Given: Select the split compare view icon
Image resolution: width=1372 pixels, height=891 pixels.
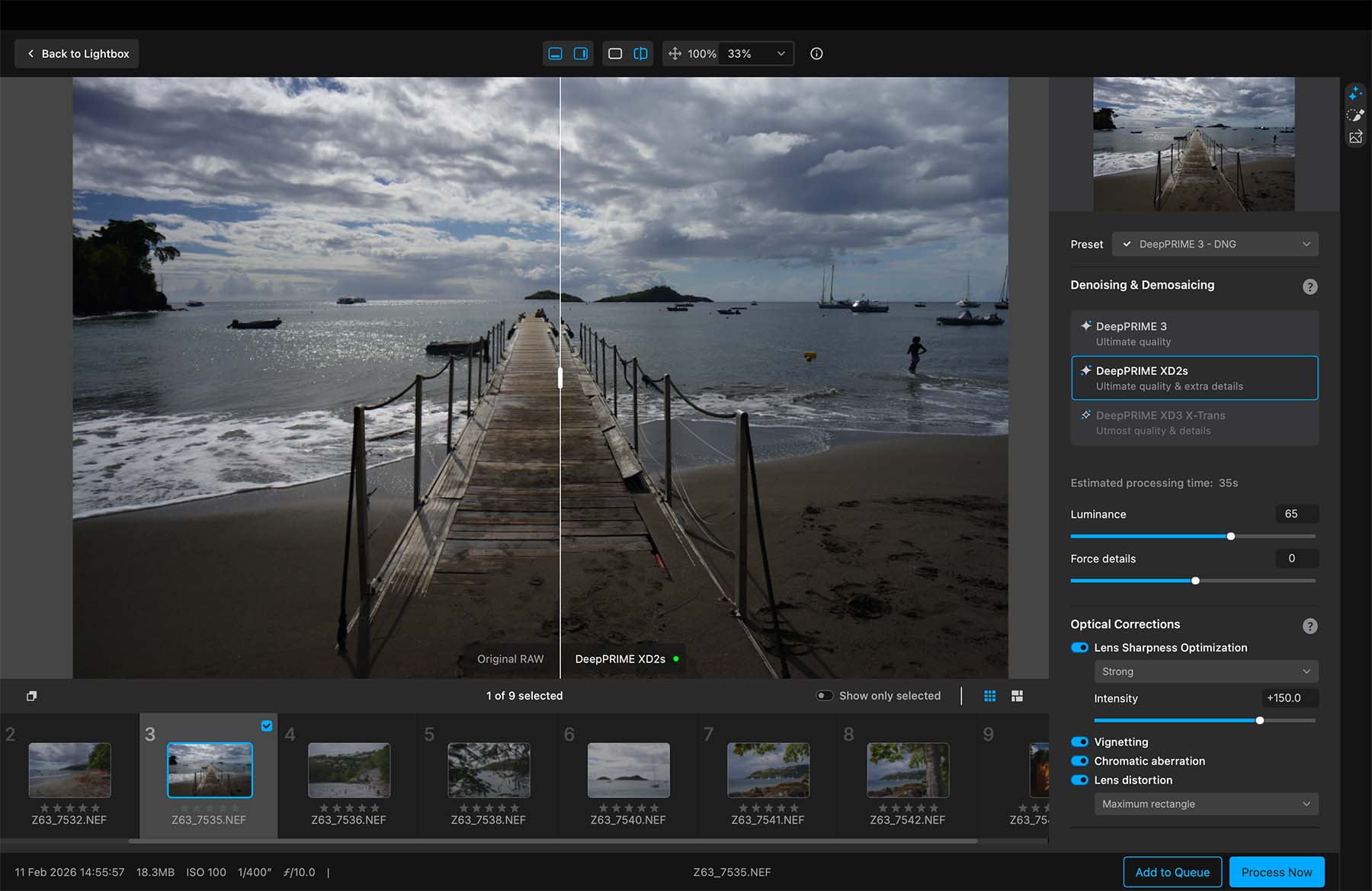Looking at the screenshot, I should [x=640, y=53].
